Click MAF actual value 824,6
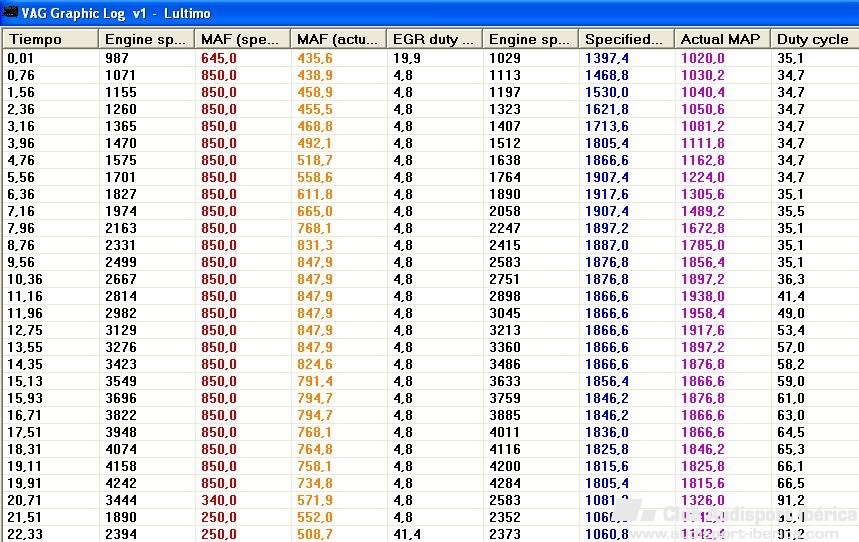Viewport: 859px width, 542px height. [x=315, y=364]
